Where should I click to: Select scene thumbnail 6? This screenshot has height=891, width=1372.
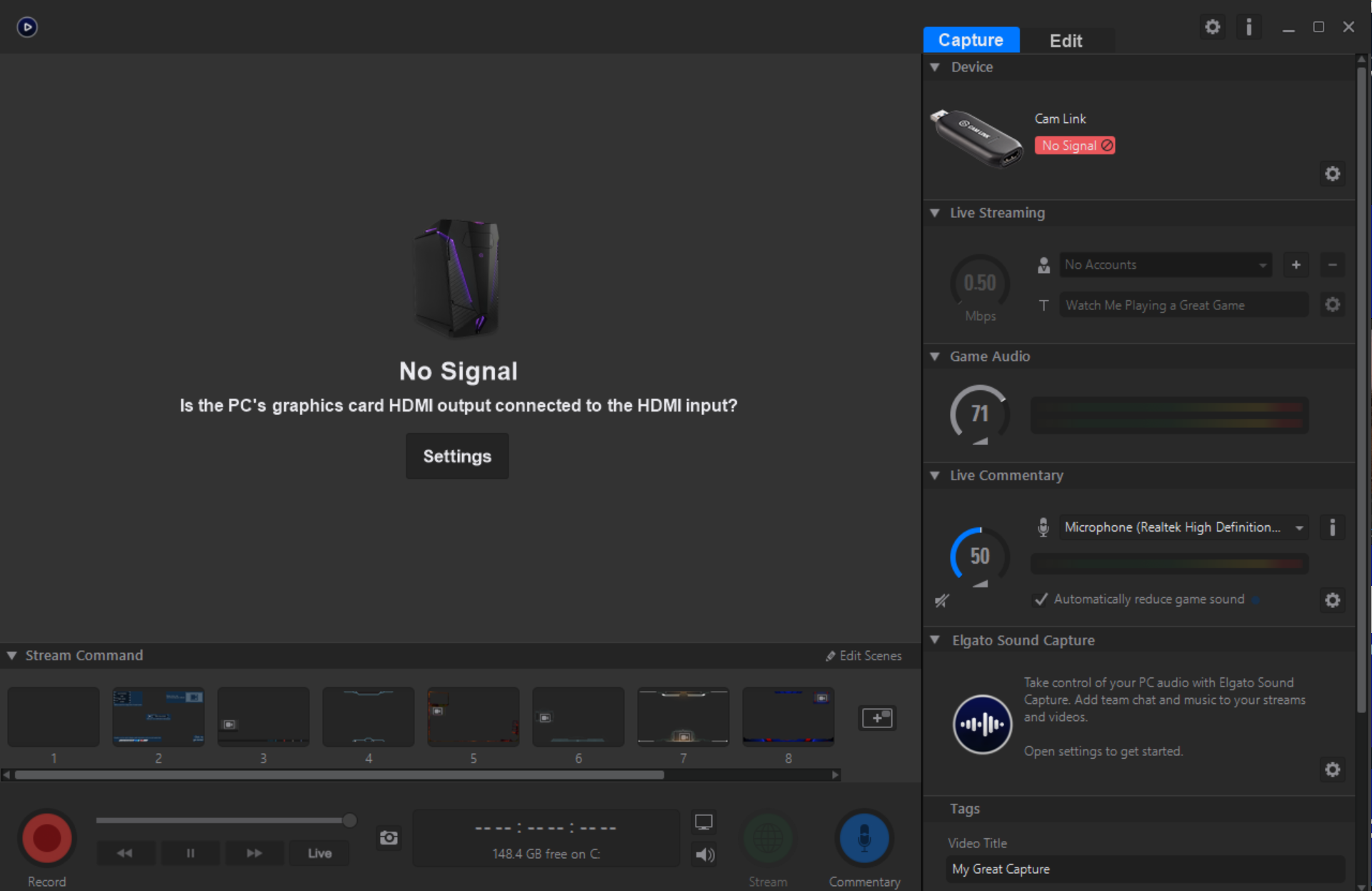[579, 717]
